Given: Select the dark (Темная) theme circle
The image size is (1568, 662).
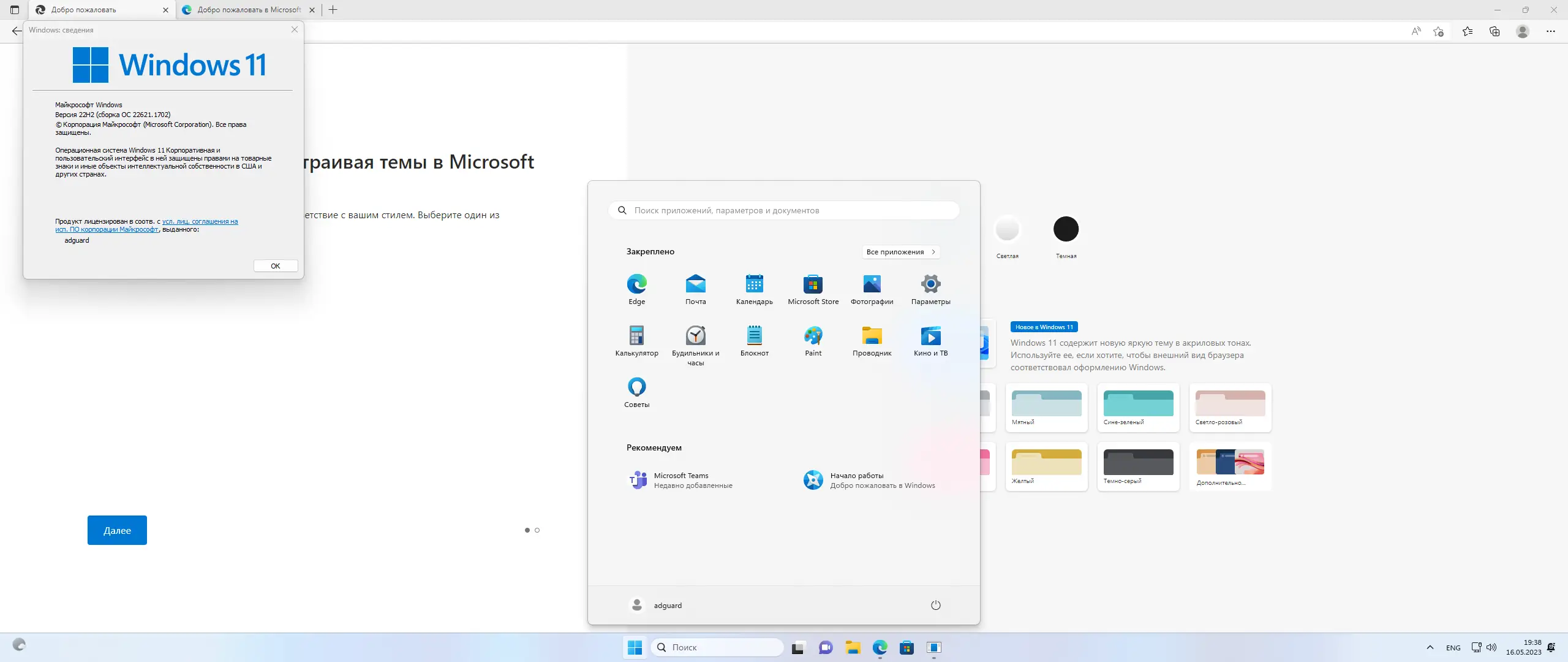Looking at the screenshot, I should click(x=1066, y=229).
